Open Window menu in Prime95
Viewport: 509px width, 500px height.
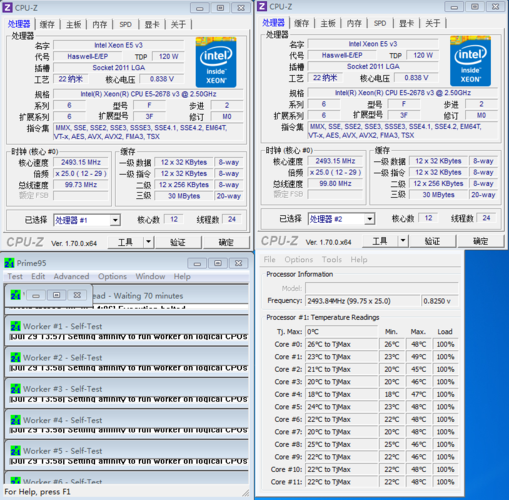coord(150,276)
